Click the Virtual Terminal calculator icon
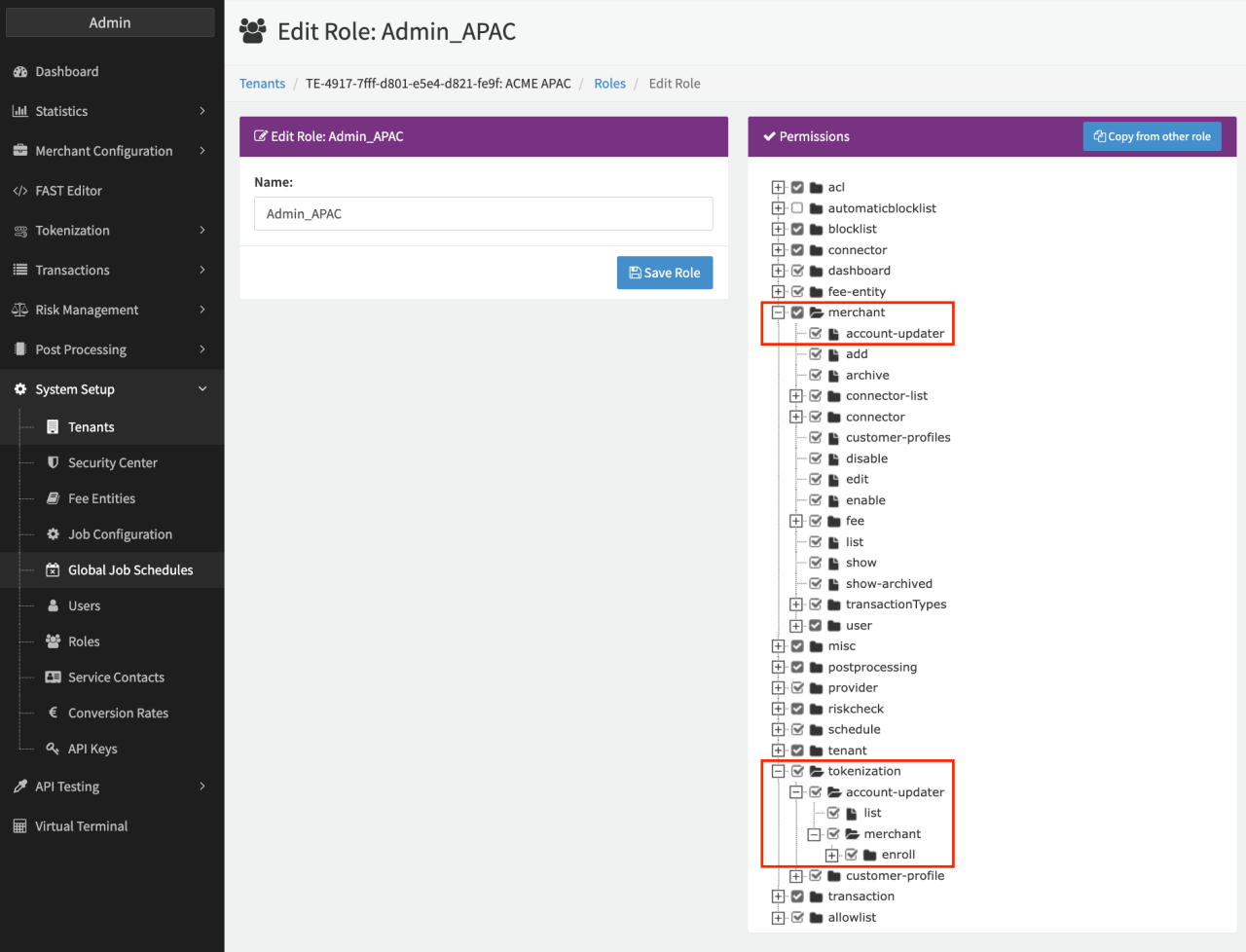1246x952 pixels. (x=19, y=826)
